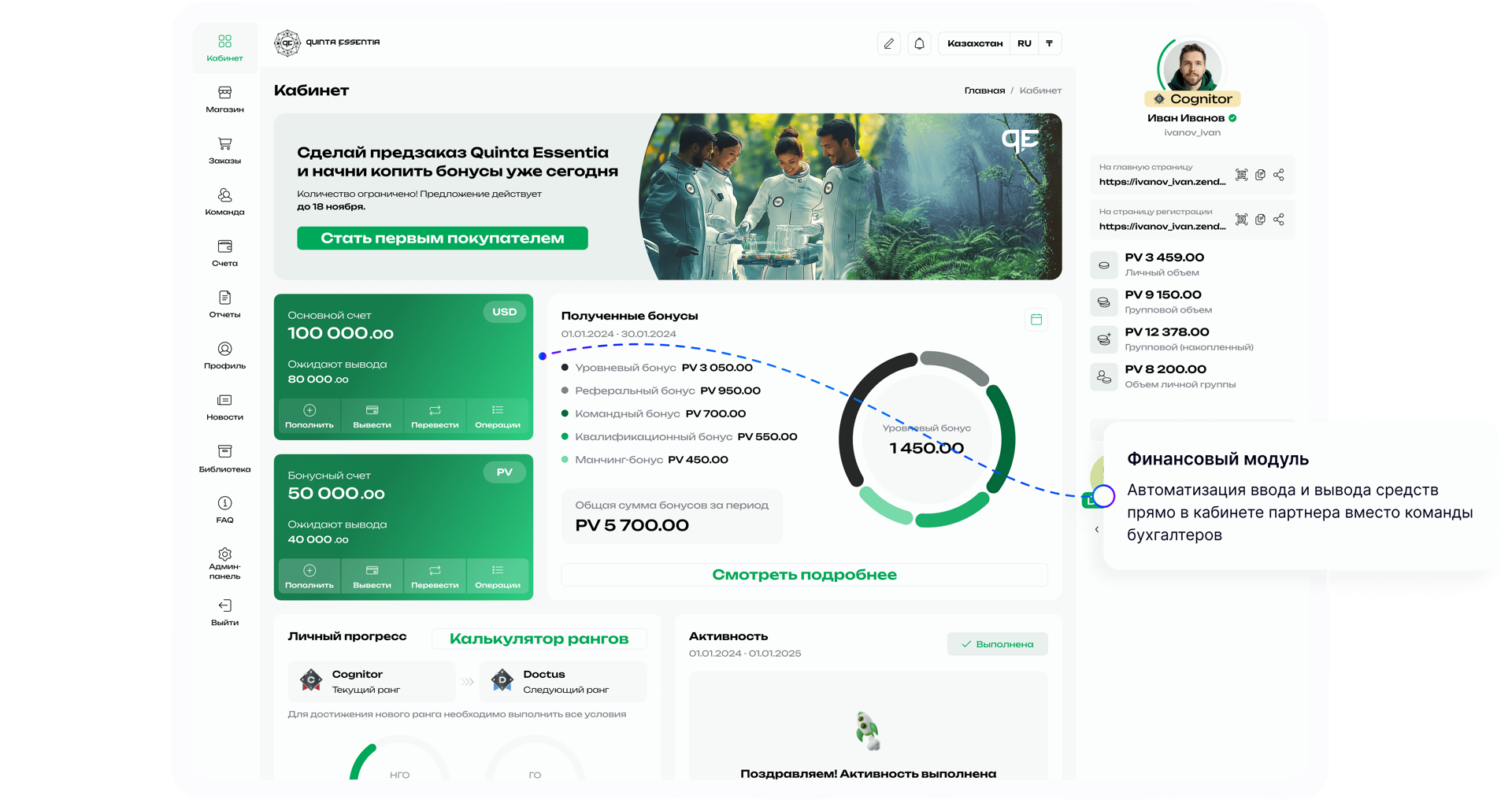
Task: Click the НГО progress gauge
Action: (399, 757)
